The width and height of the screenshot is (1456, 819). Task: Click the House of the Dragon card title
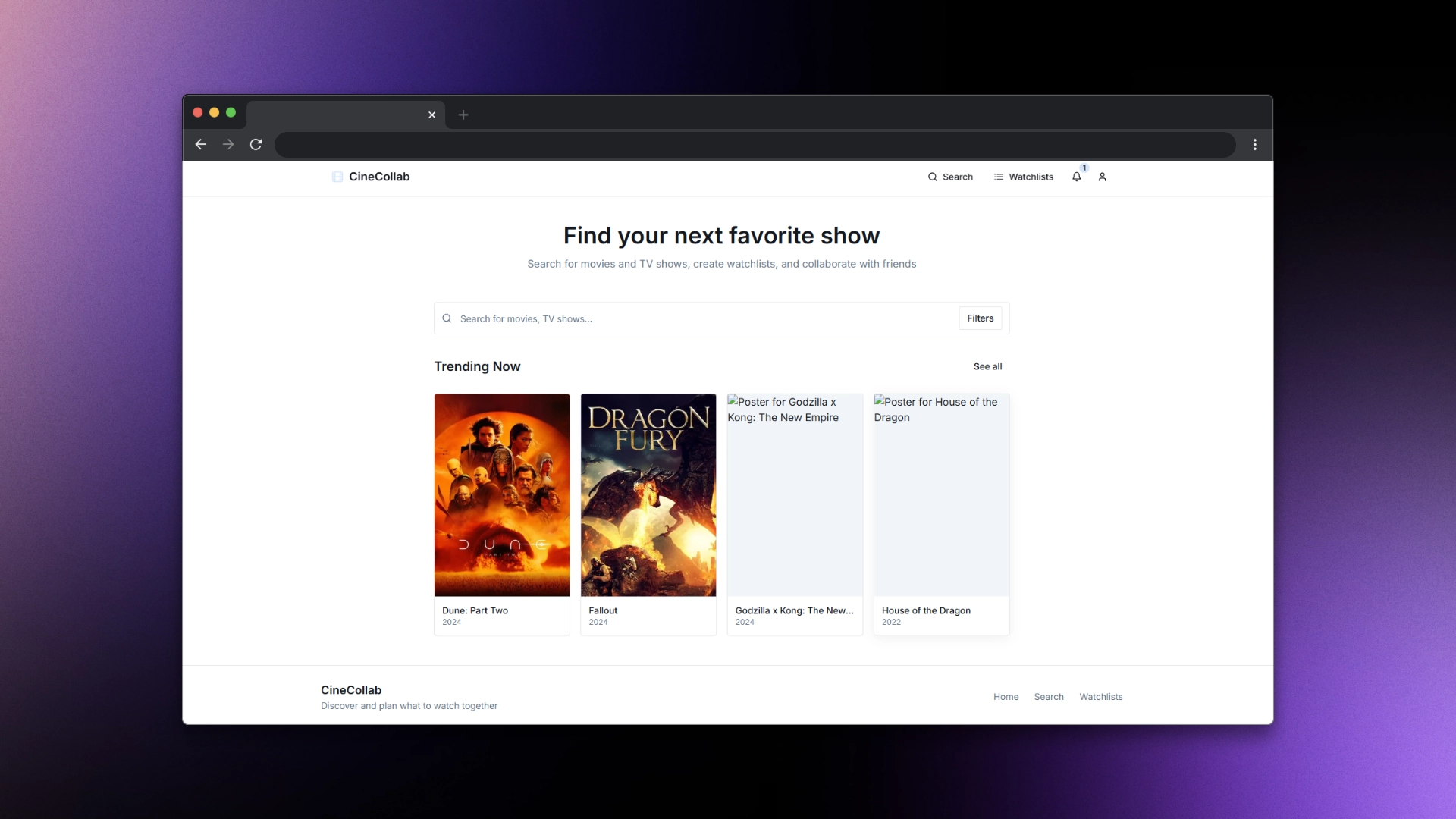coord(926,610)
